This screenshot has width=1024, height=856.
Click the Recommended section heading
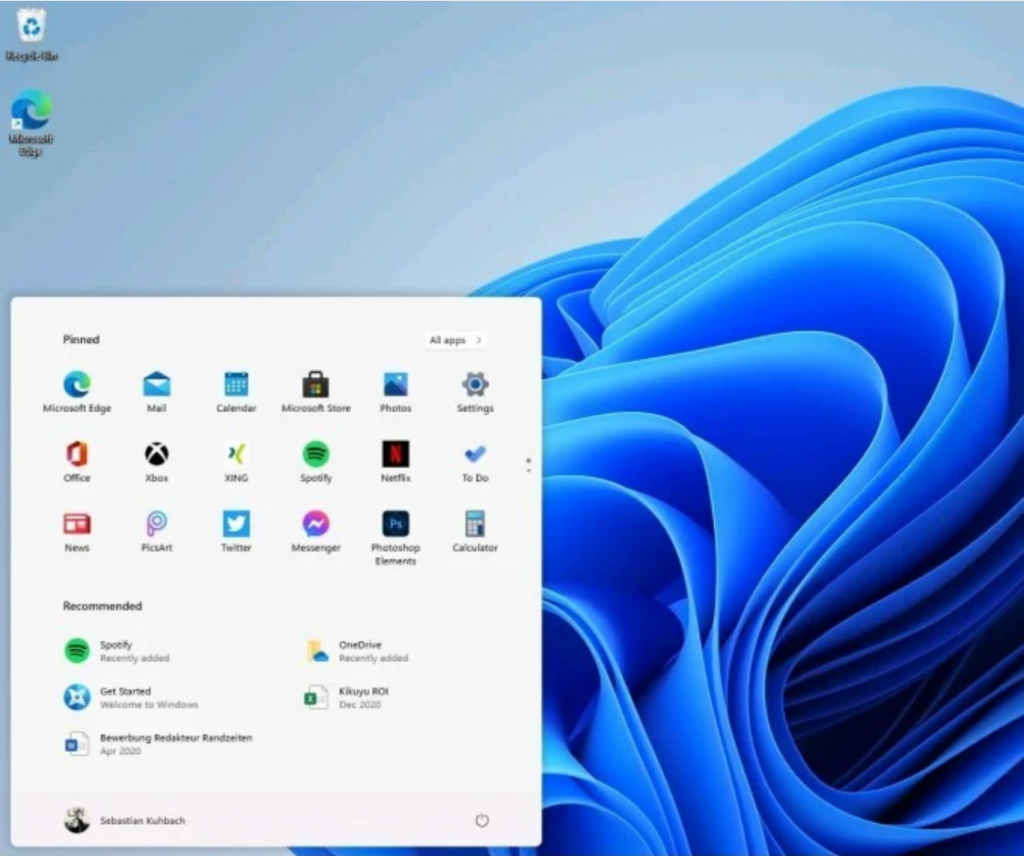(103, 606)
